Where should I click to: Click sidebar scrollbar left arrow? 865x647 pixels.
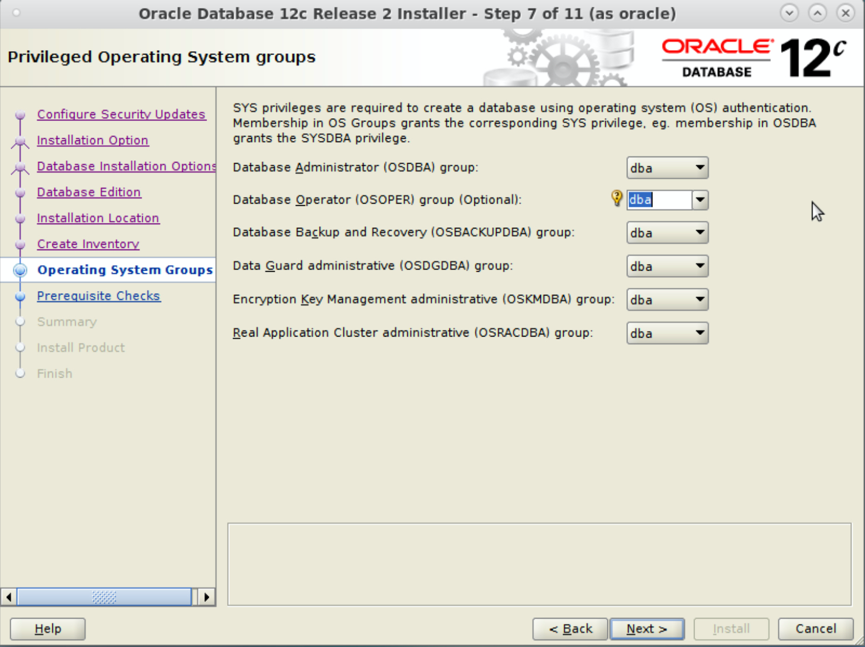click(8, 597)
